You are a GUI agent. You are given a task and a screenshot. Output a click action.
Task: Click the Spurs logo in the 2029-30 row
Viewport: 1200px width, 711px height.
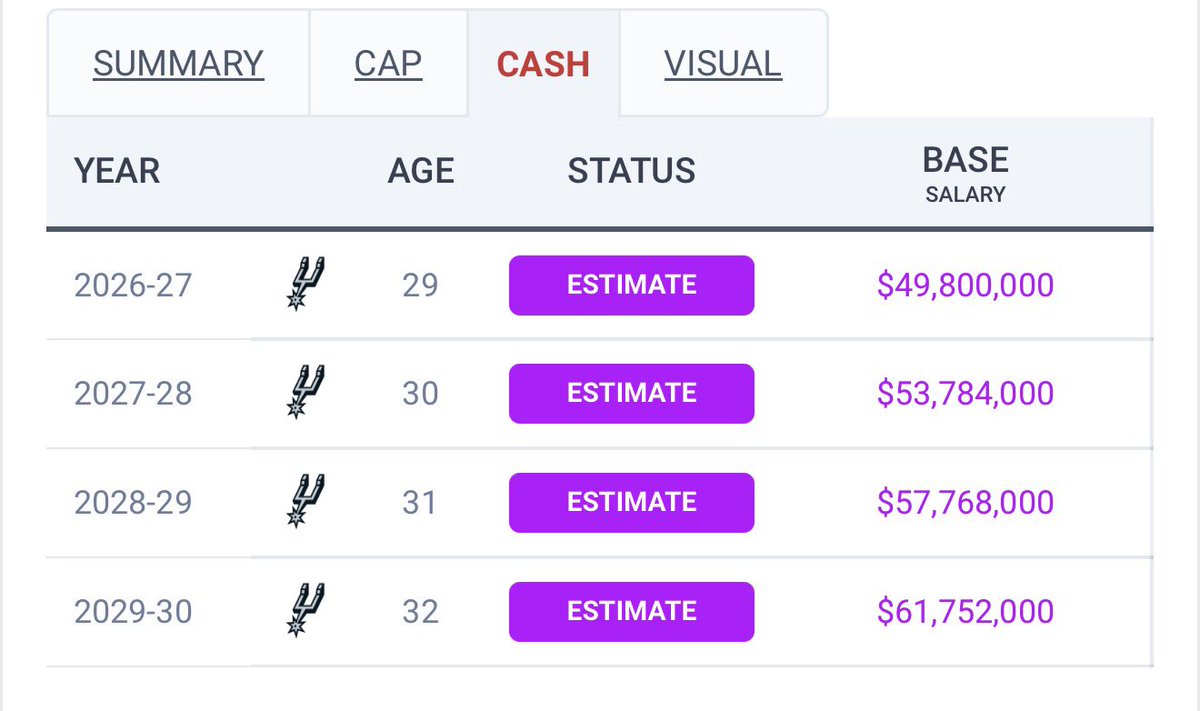(302, 610)
